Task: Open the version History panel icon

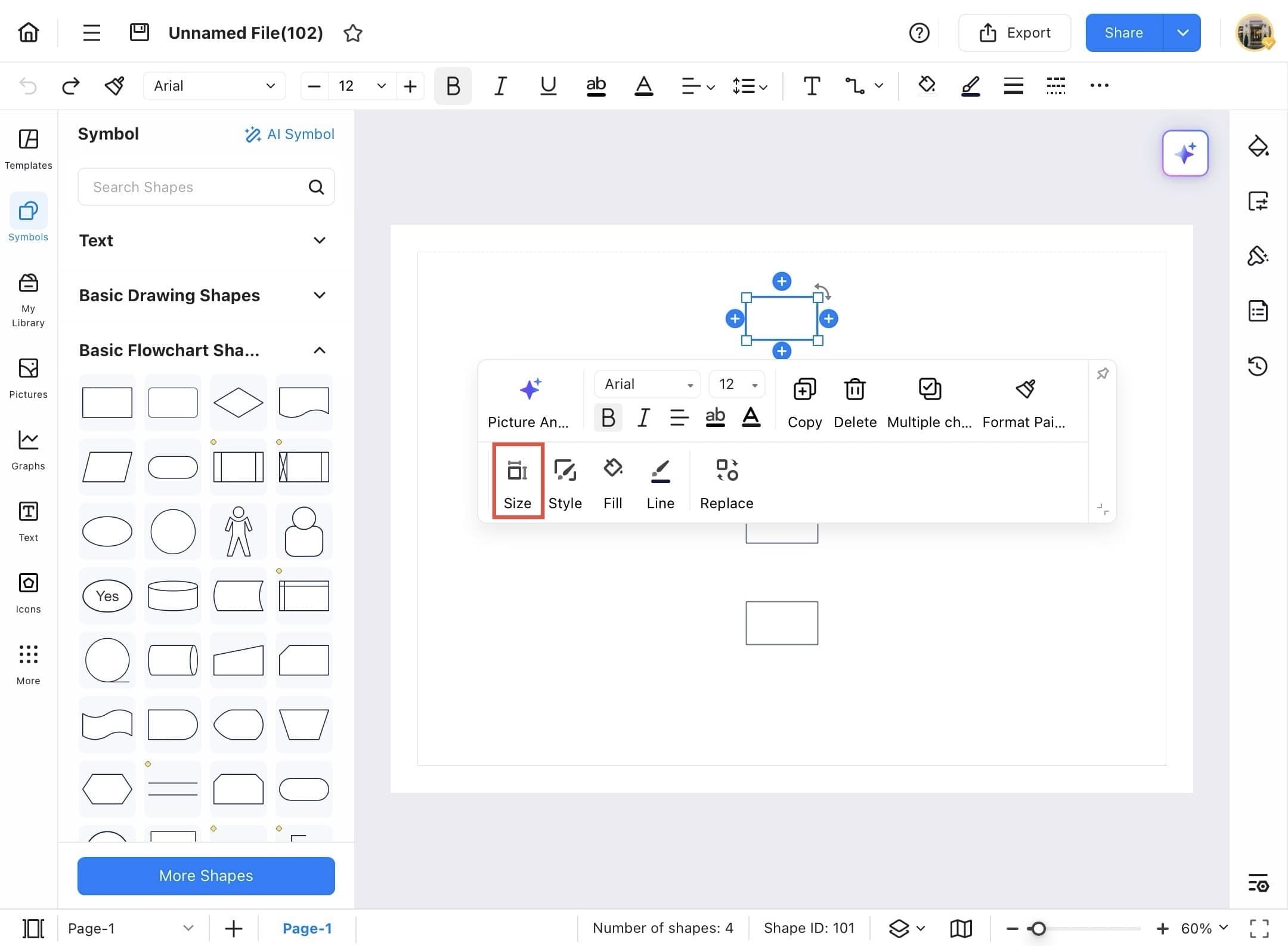Action: point(1258,366)
